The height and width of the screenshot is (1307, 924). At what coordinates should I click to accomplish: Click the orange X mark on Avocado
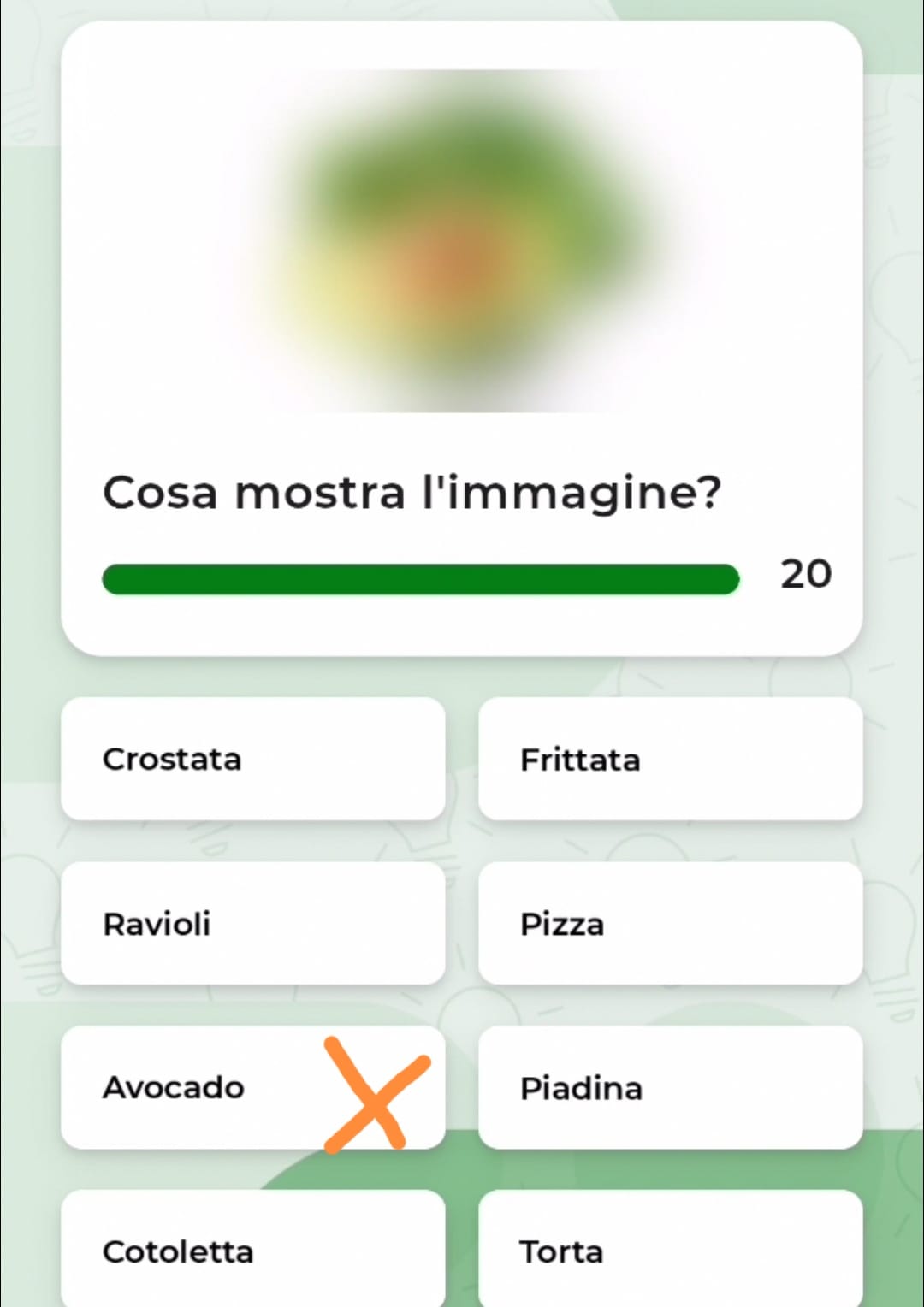[x=375, y=1094]
